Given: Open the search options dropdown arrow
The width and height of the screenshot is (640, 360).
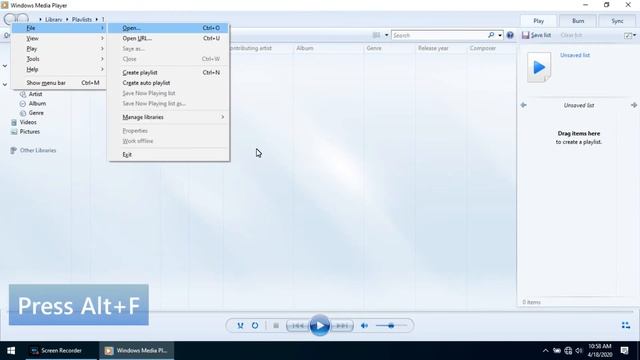Looking at the screenshot, I should click(x=500, y=35).
